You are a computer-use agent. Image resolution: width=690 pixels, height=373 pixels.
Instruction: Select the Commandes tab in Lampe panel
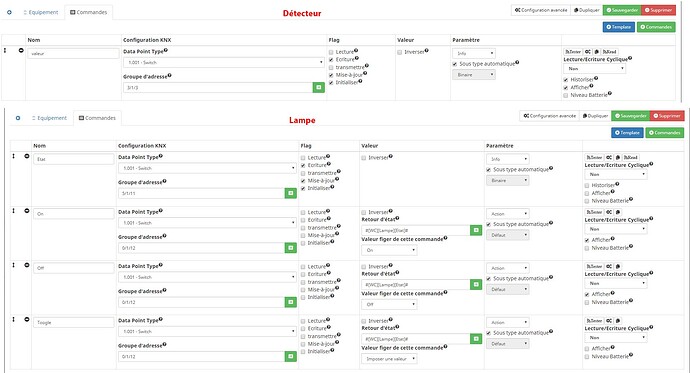[x=97, y=118]
